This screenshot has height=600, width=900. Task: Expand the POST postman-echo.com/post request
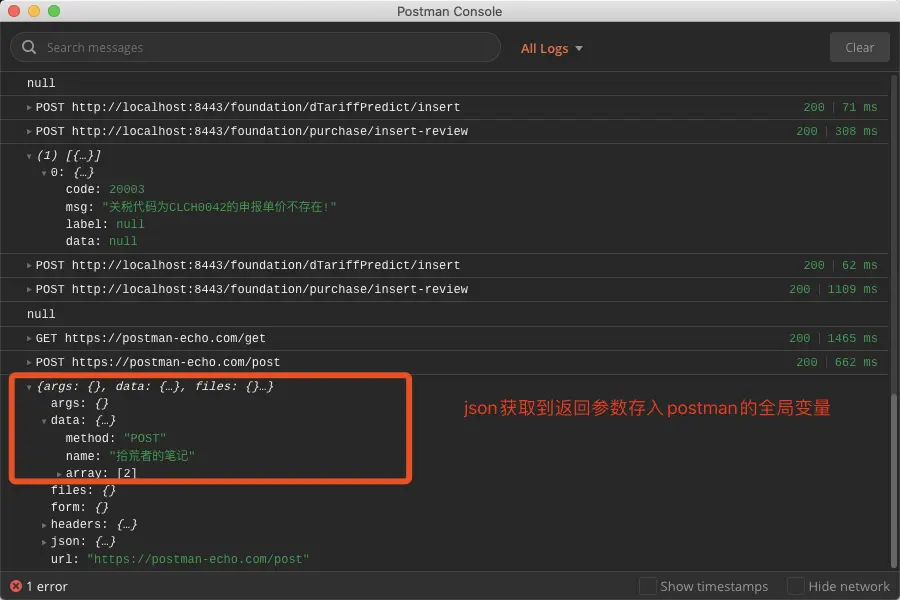[29, 362]
